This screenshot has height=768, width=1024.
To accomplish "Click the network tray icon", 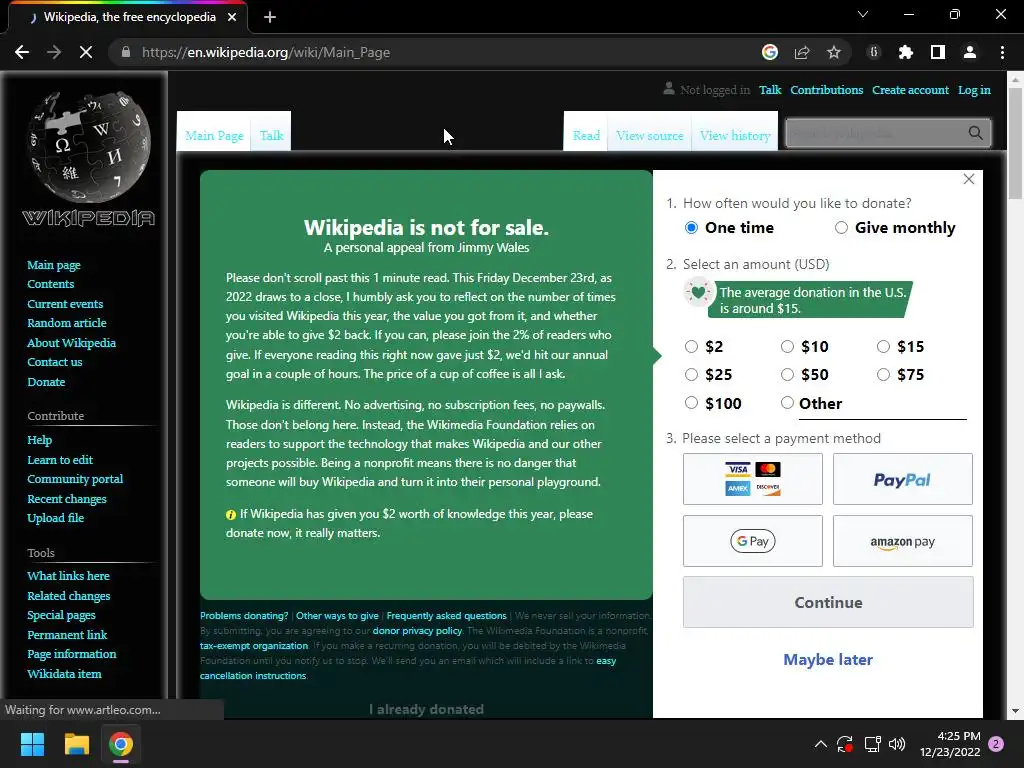I will 872,744.
